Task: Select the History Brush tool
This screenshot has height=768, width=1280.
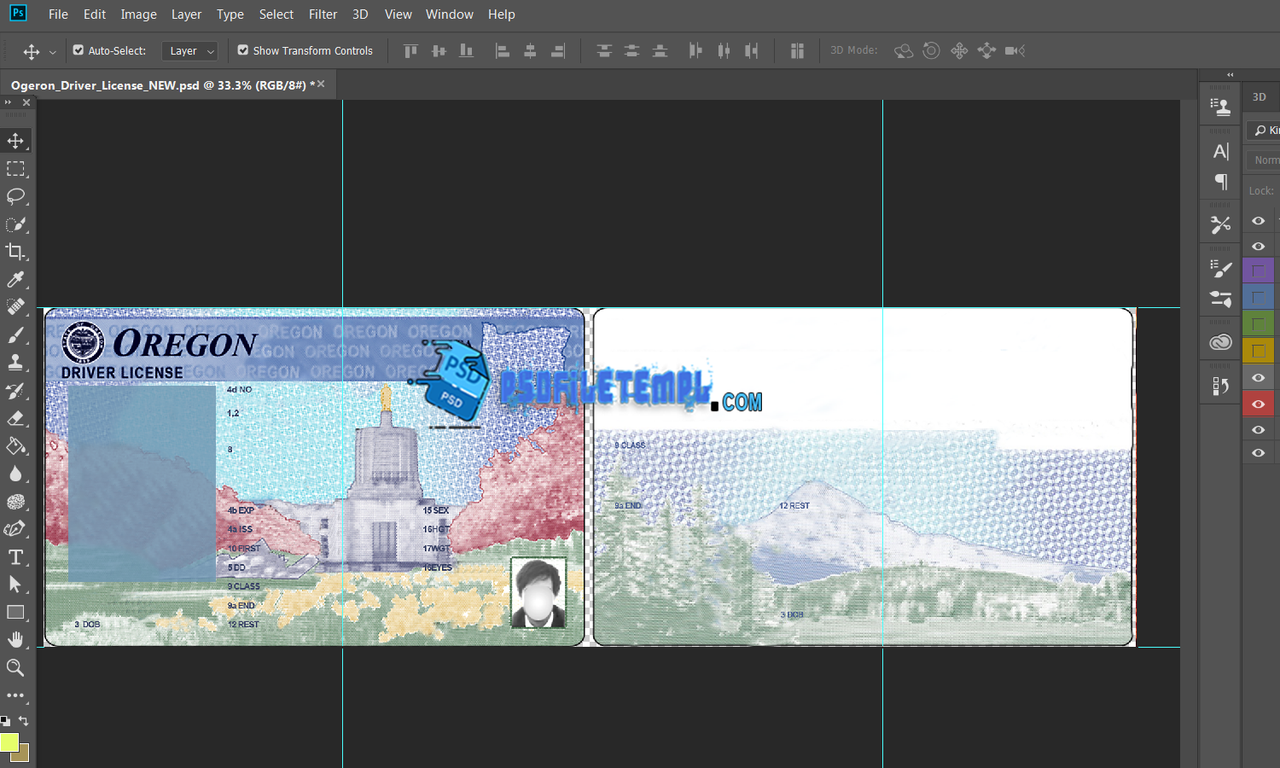Action: click(16, 390)
